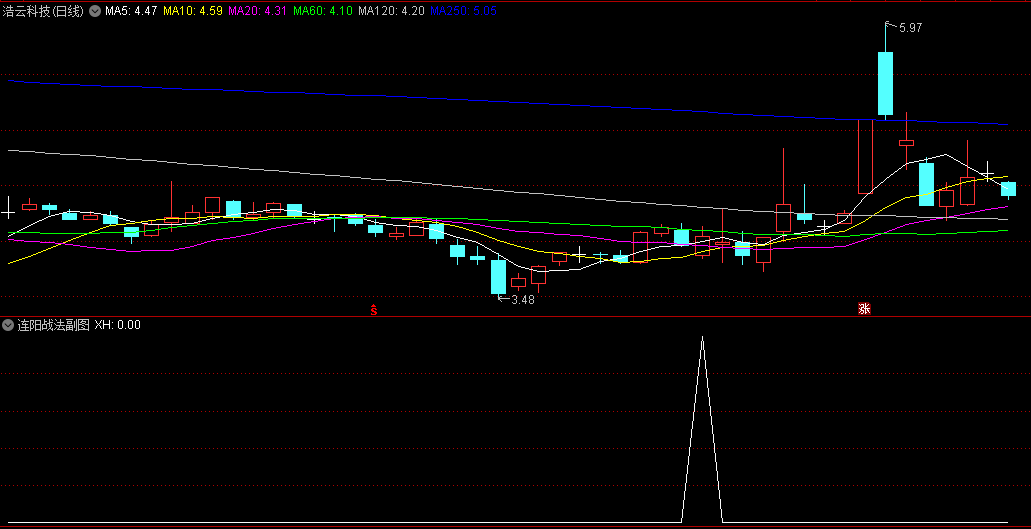The height and width of the screenshot is (529, 1031).
Task: Select the MA20: 4.31 label
Action: (x=257, y=11)
